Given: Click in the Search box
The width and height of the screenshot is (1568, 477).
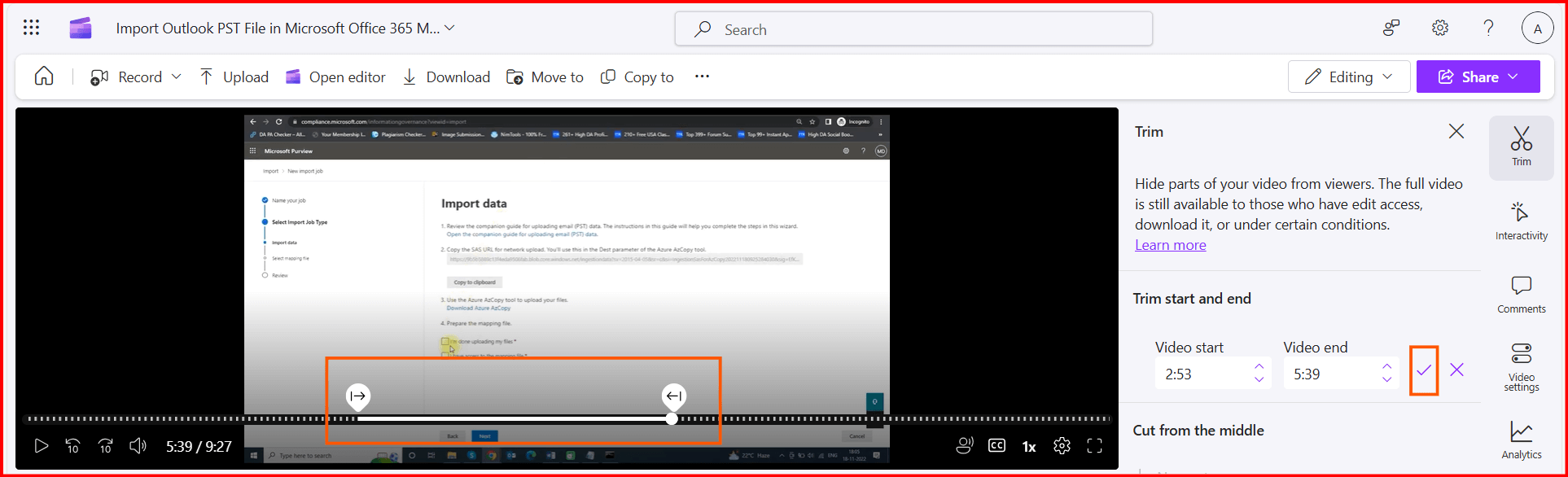Looking at the screenshot, I should (913, 29).
